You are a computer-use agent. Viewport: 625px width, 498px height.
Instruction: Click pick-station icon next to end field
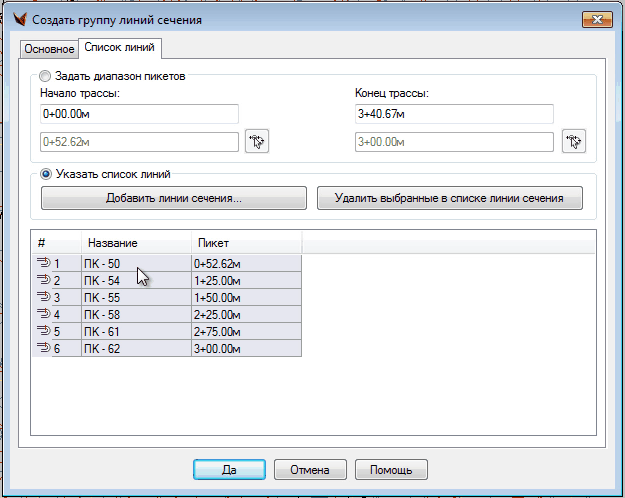pyautogui.click(x=573, y=142)
